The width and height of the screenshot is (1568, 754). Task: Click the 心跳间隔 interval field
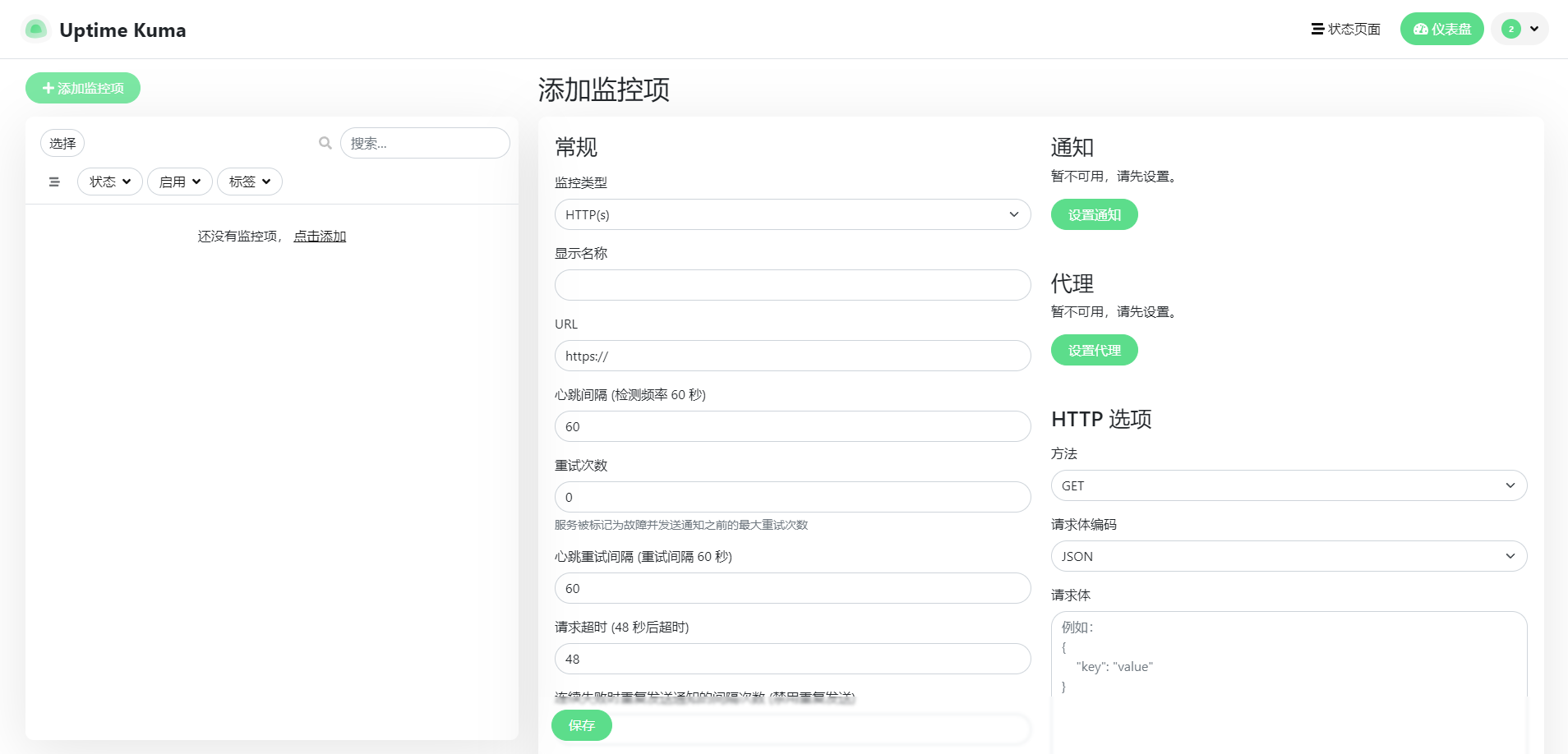pos(793,426)
